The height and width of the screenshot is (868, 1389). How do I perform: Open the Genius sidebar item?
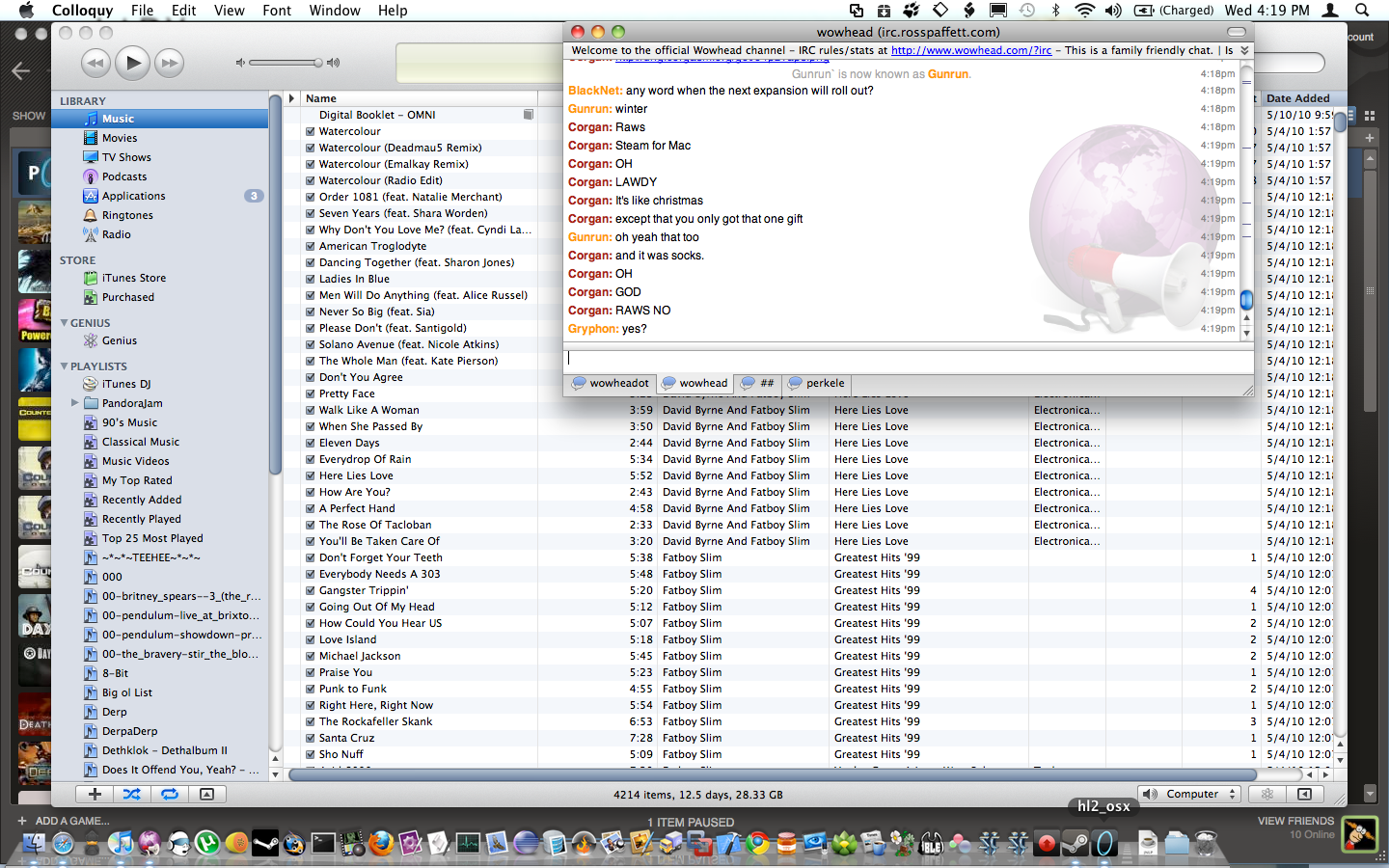point(120,340)
